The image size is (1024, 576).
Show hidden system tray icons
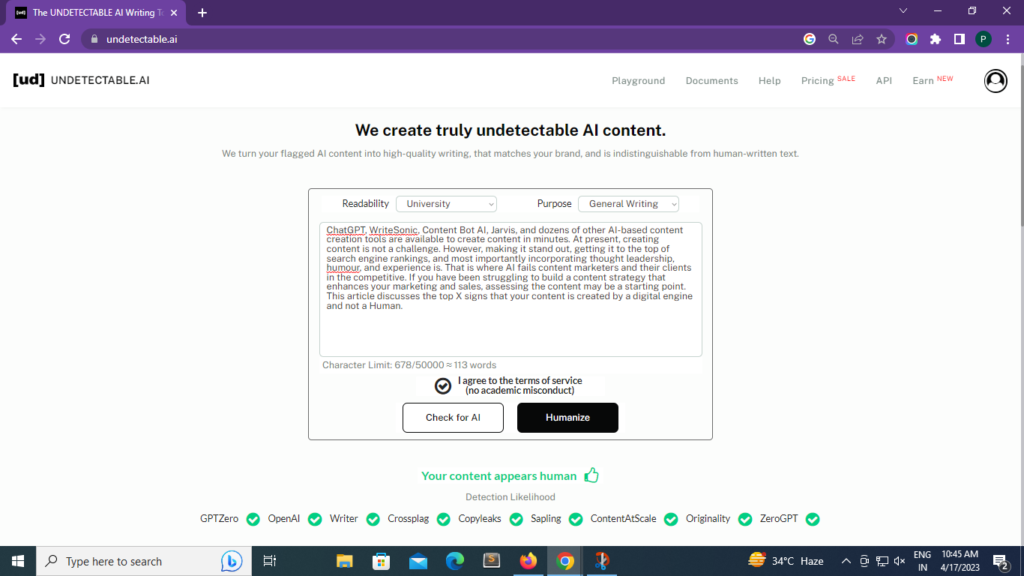[846, 561]
